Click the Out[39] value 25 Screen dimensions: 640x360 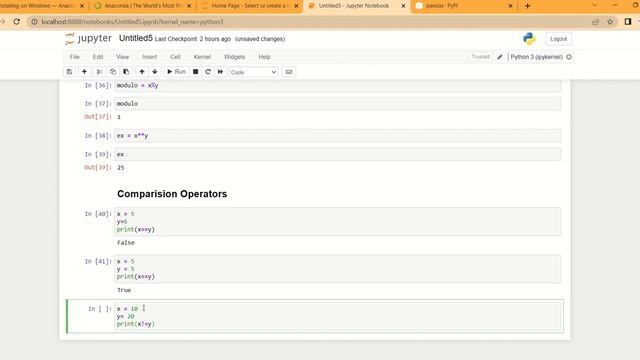pyautogui.click(x=120, y=168)
